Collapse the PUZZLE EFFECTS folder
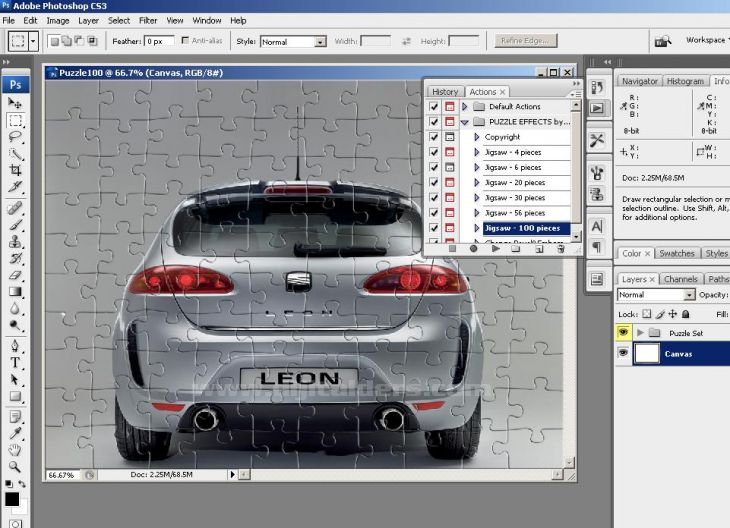Screen dimensions: 730x528 tap(465, 122)
